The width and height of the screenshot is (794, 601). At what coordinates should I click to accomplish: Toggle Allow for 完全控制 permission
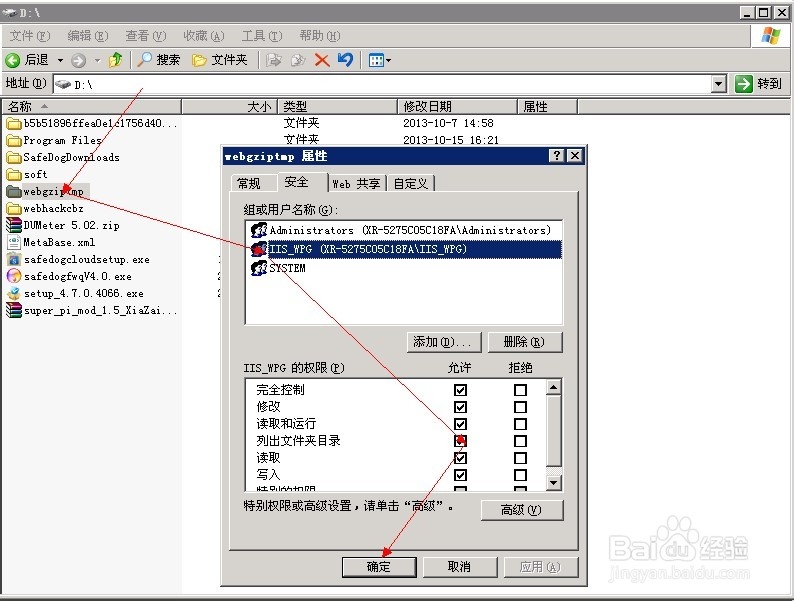click(x=460, y=390)
